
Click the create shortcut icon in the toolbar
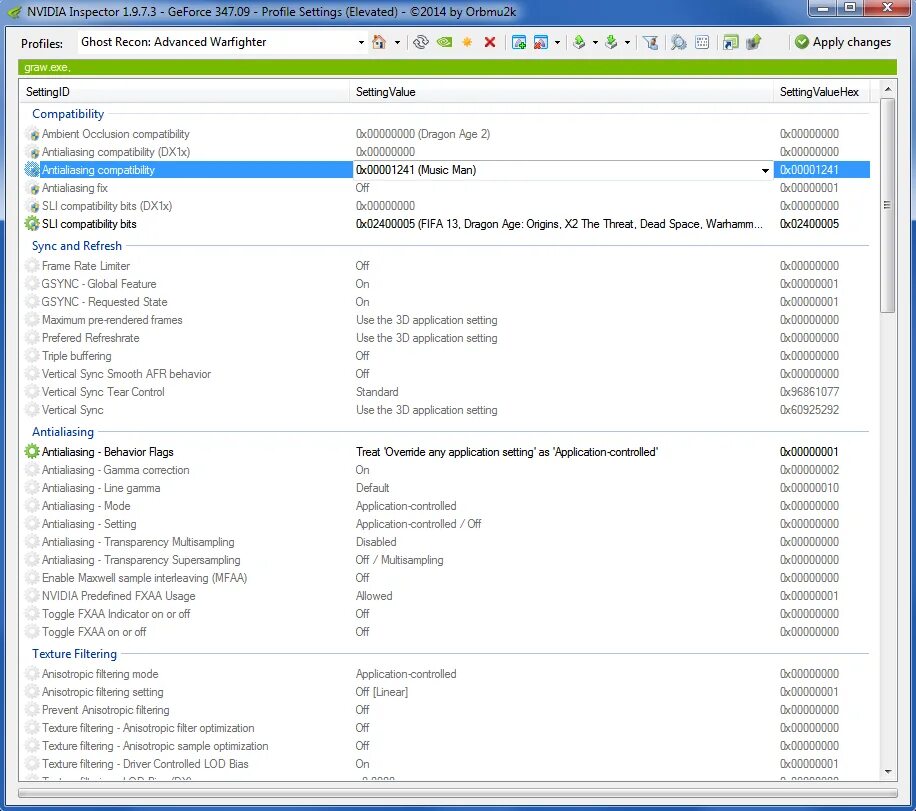(x=730, y=42)
